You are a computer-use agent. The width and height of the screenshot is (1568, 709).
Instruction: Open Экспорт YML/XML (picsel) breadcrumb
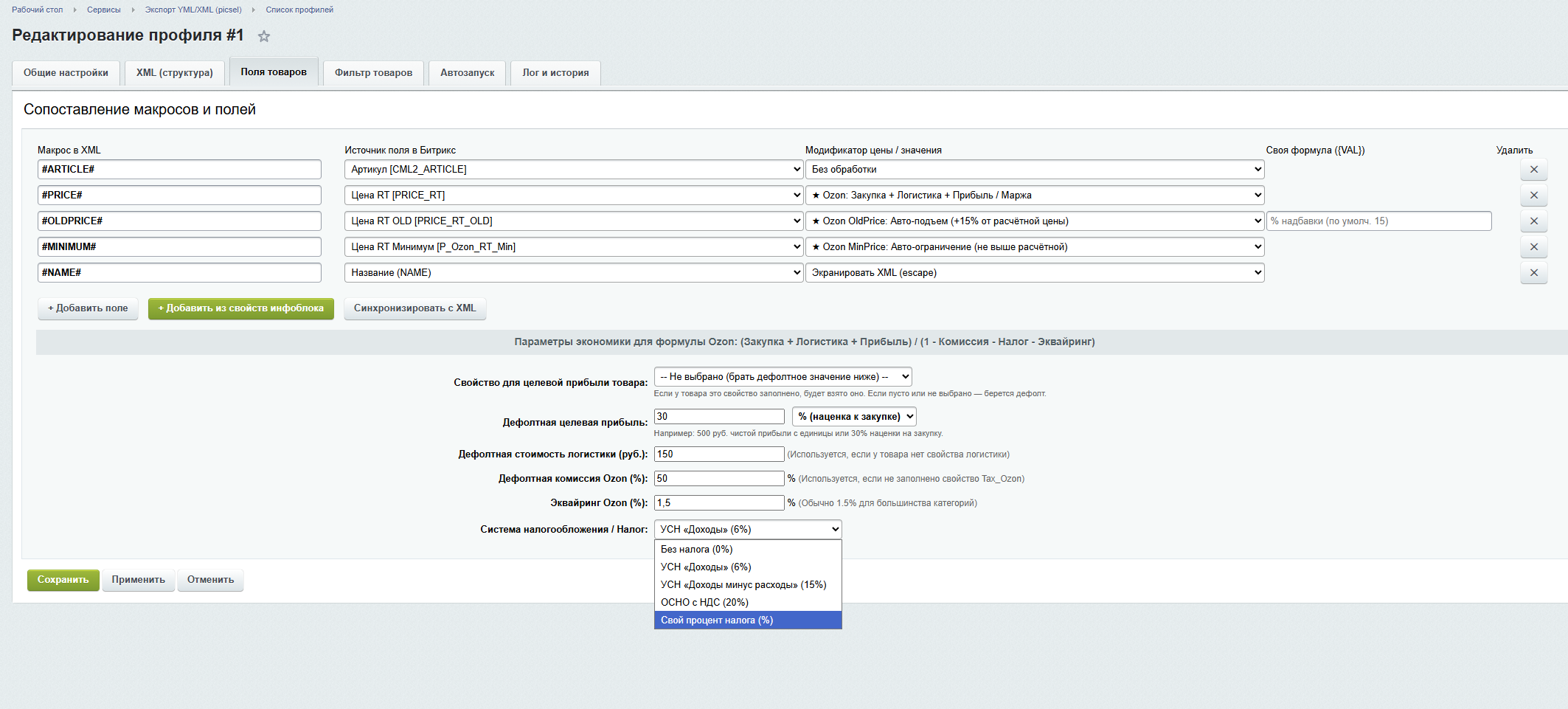(x=193, y=10)
